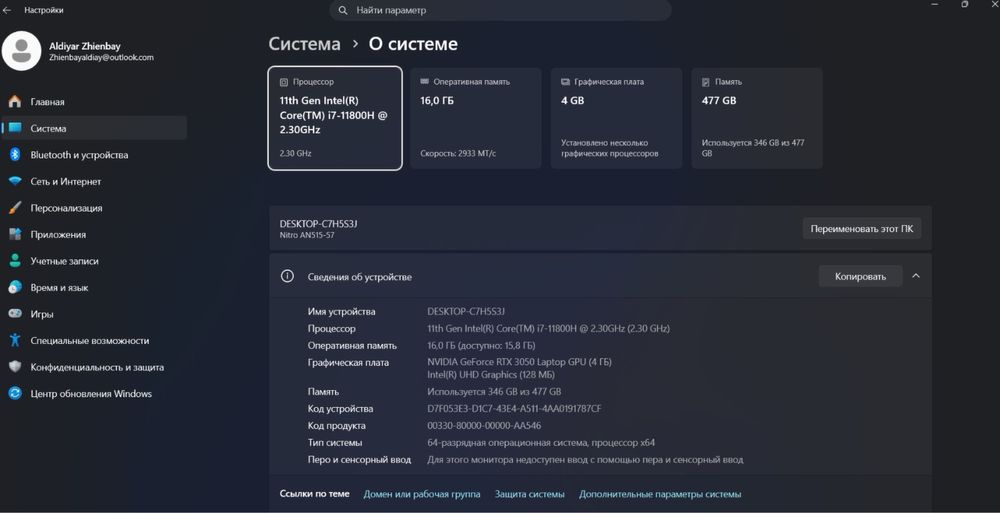
Task: Click the Bluetooth icon in sidebar
Action: pyautogui.click(x=15, y=155)
